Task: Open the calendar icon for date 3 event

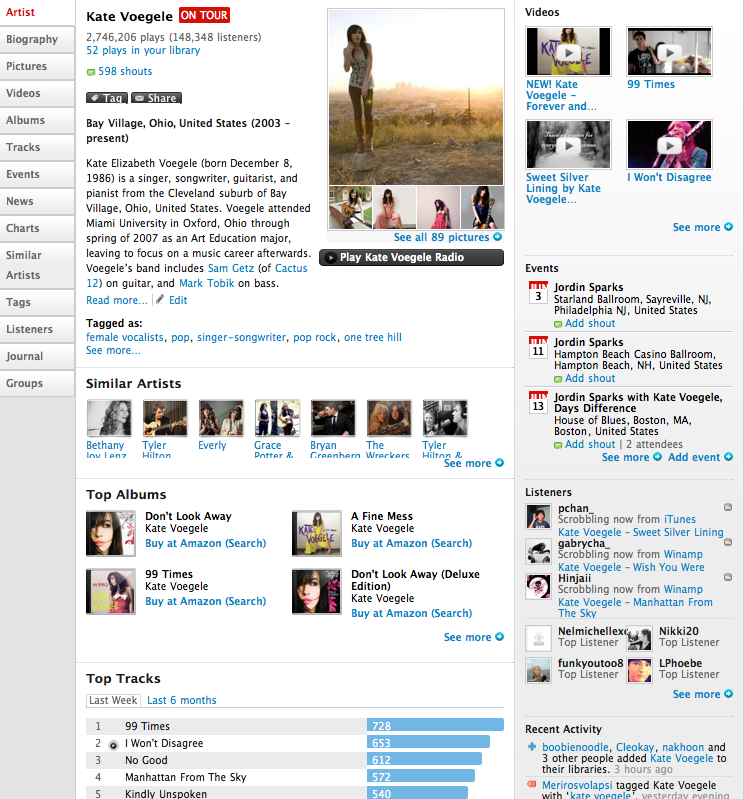Action: (538, 292)
